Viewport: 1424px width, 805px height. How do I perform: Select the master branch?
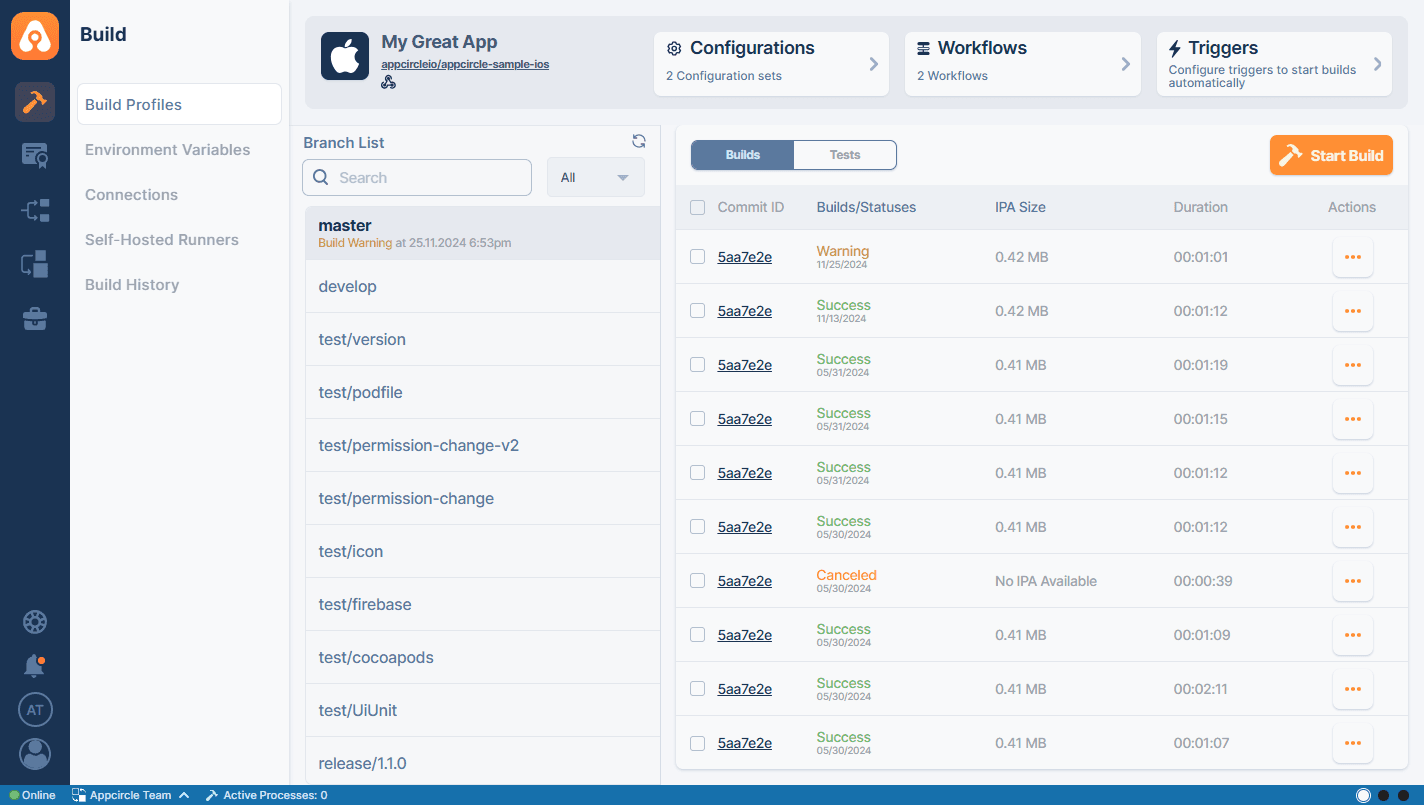[x=483, y=233]
